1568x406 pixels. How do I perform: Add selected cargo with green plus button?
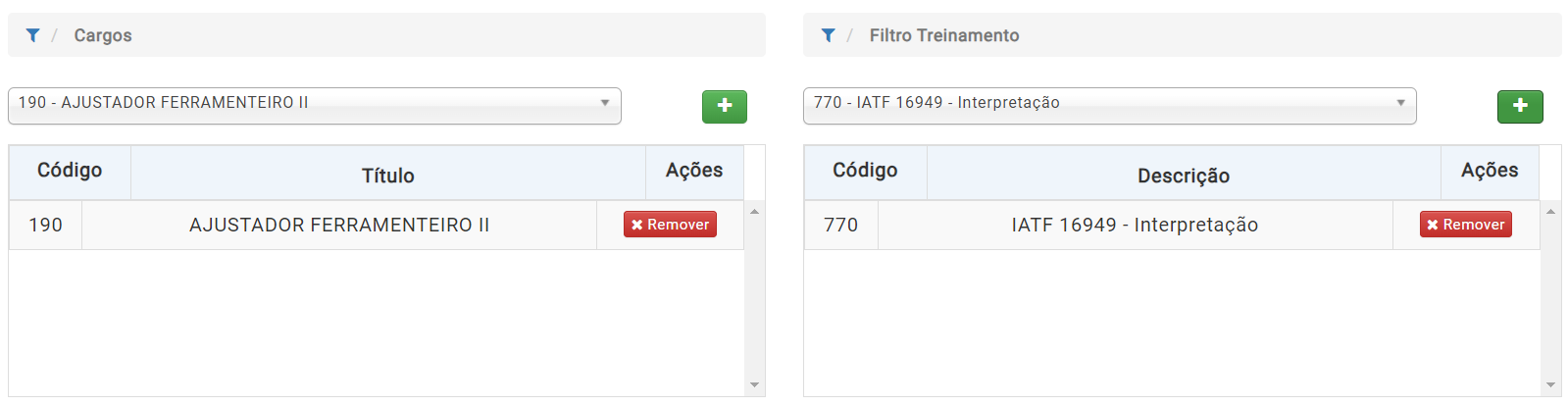tap(725, 106)
